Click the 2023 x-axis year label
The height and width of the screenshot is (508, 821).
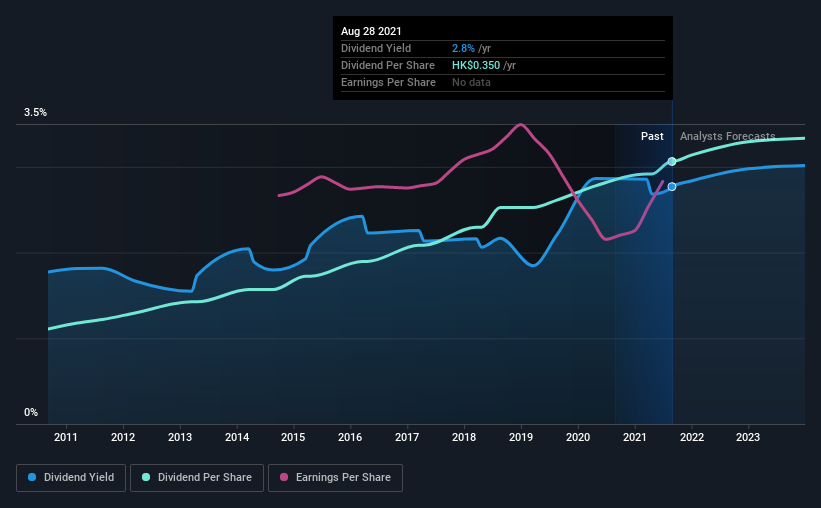[748, 437]
